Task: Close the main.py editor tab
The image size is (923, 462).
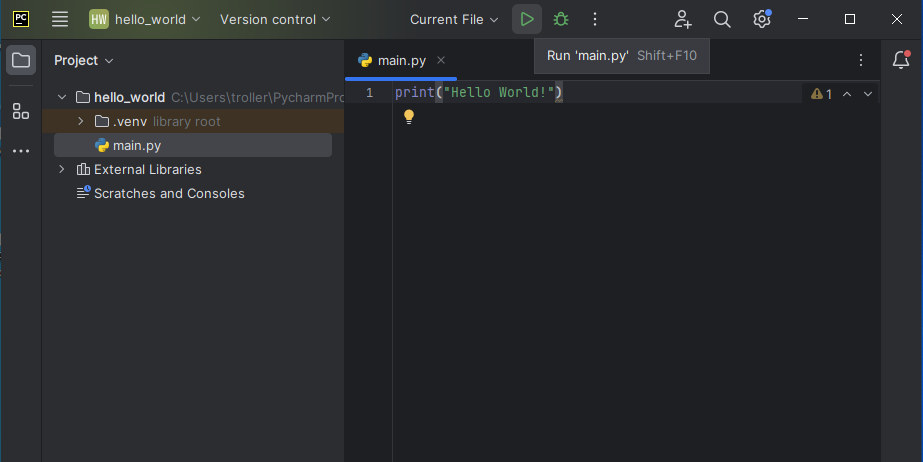Action: (441, 60)
